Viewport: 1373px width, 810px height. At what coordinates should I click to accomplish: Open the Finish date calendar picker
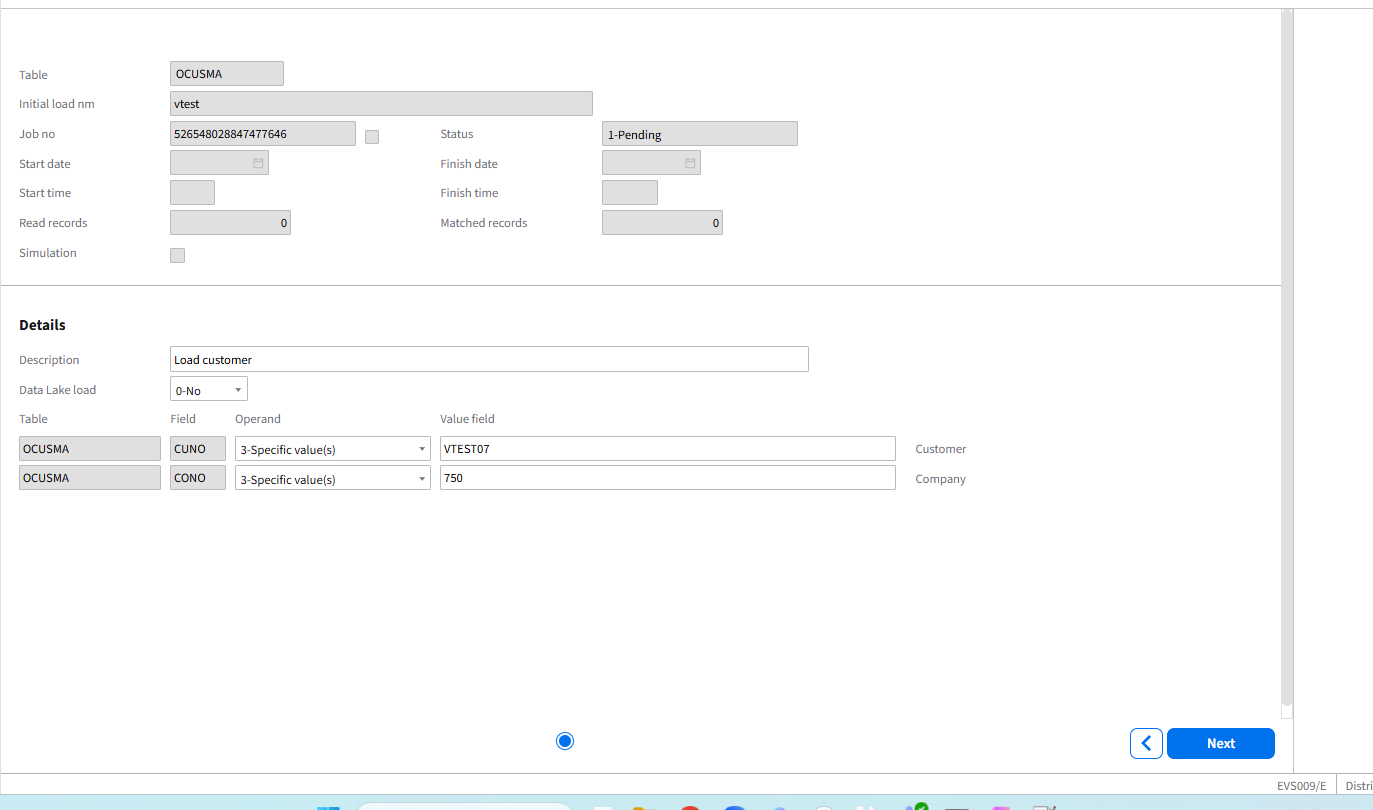point(690,163)
